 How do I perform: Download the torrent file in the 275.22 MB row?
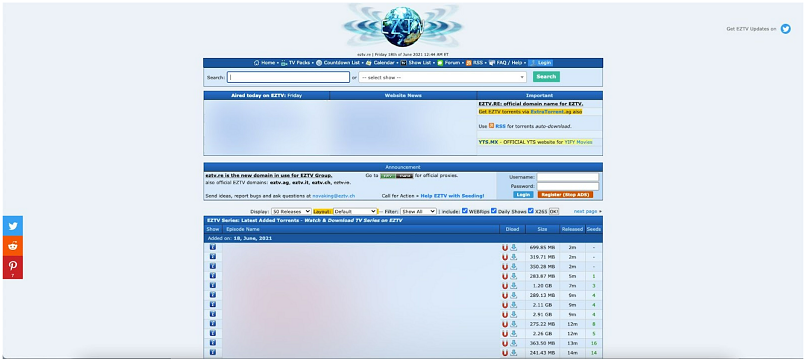tap(513, 324)
